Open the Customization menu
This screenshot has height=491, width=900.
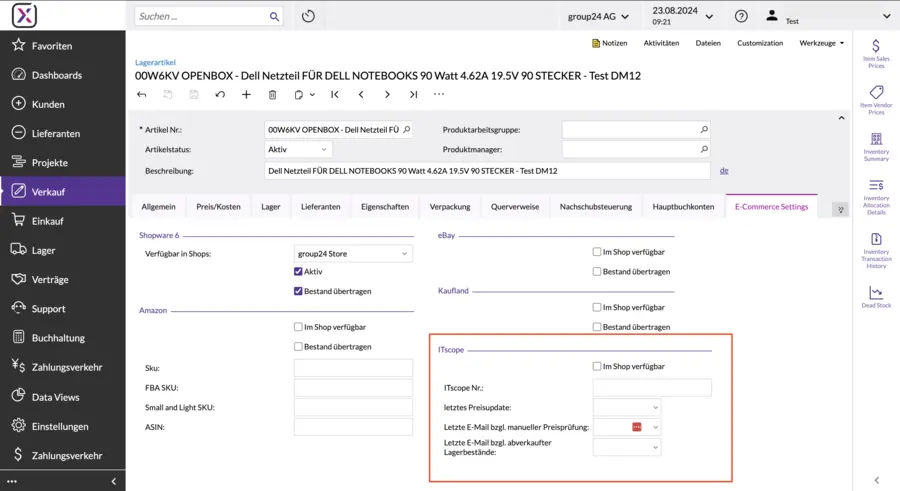pyautogui.click(x=760, y=43)
